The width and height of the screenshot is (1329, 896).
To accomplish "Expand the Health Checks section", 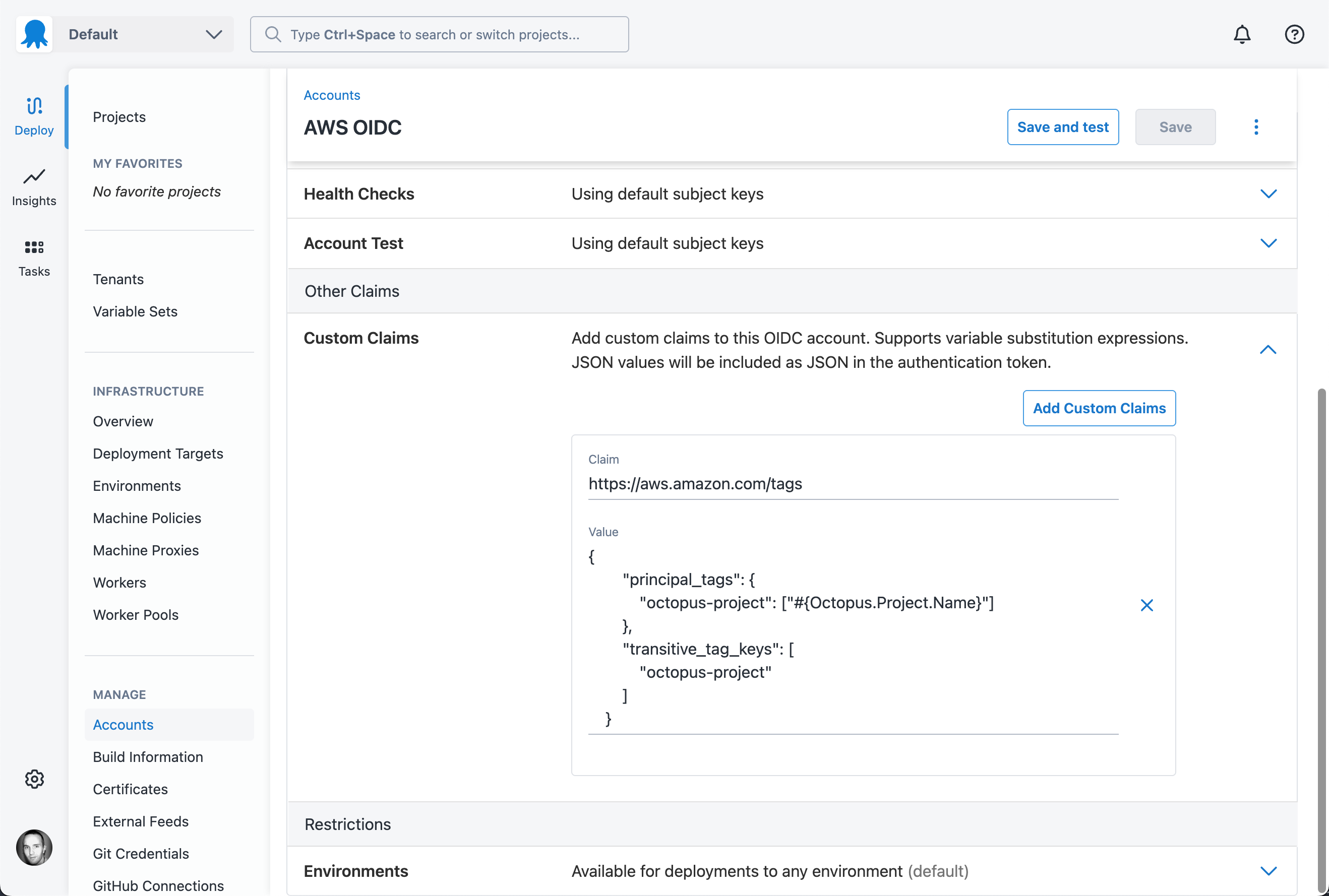I will click(1268, 194).
